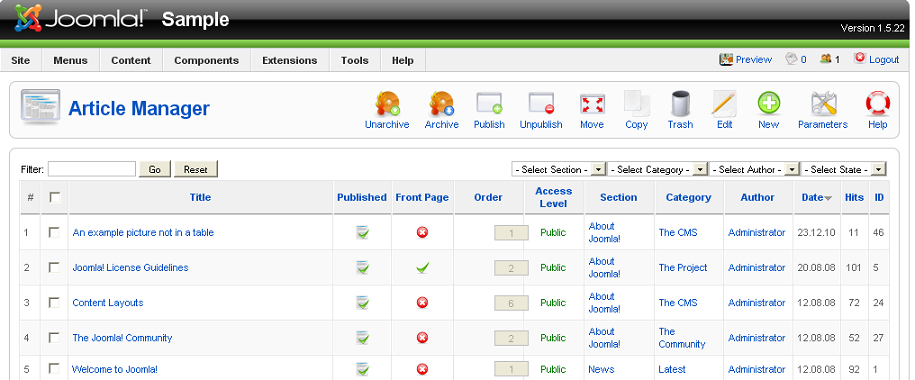Click Administrator author of Welcome to Joomla!
This screenshot has width=915, height=380.
pyautogui.click(x=757, y=369)
